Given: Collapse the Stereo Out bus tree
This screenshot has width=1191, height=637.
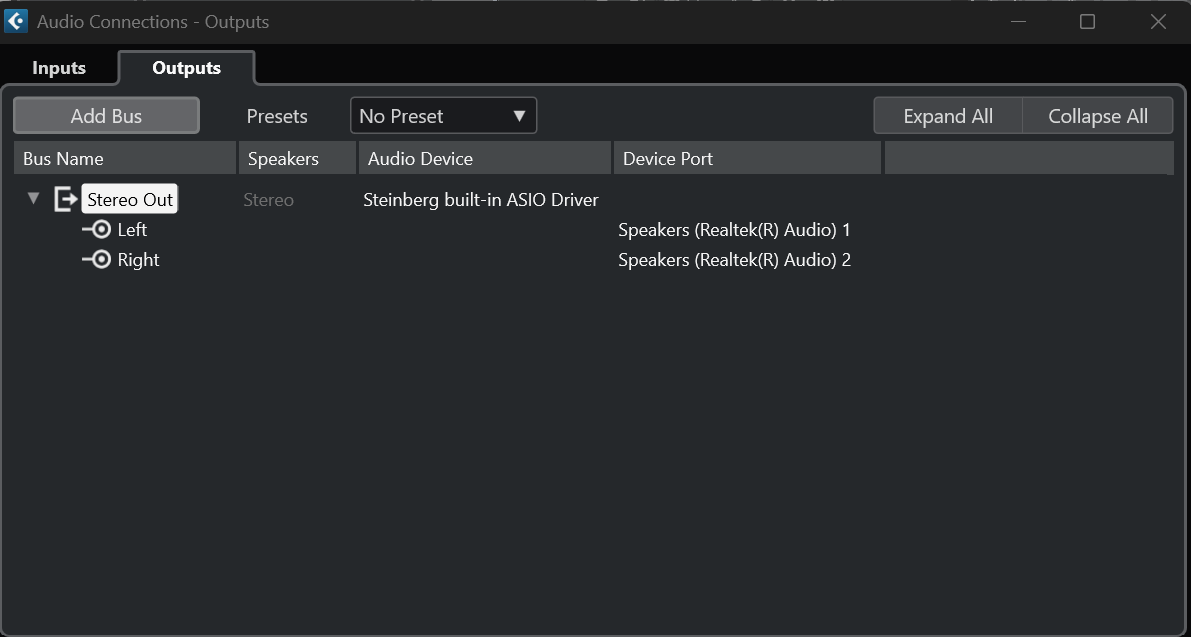Looking at the screenshot, I should click(33, 199).
